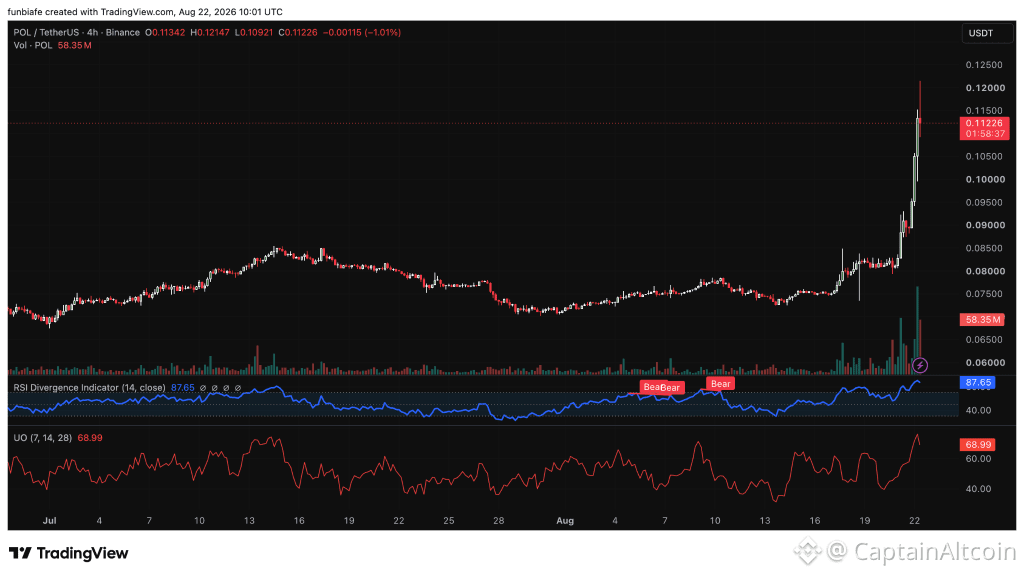Click the 0.06000 price axis level
The height and width of the screenshot is (576, 1024).
pyautogui.click(x=984, y=362)
